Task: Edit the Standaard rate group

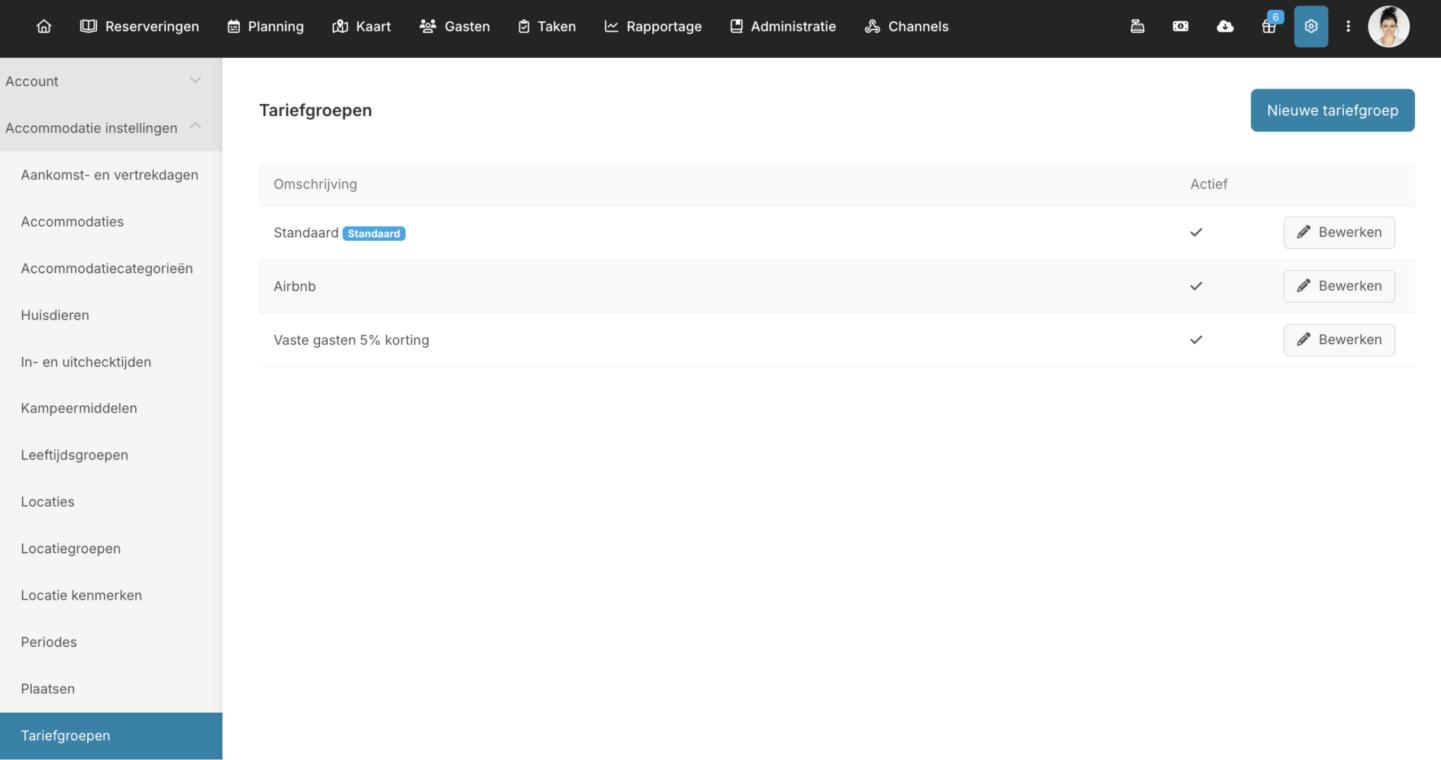Action: 1339,232
